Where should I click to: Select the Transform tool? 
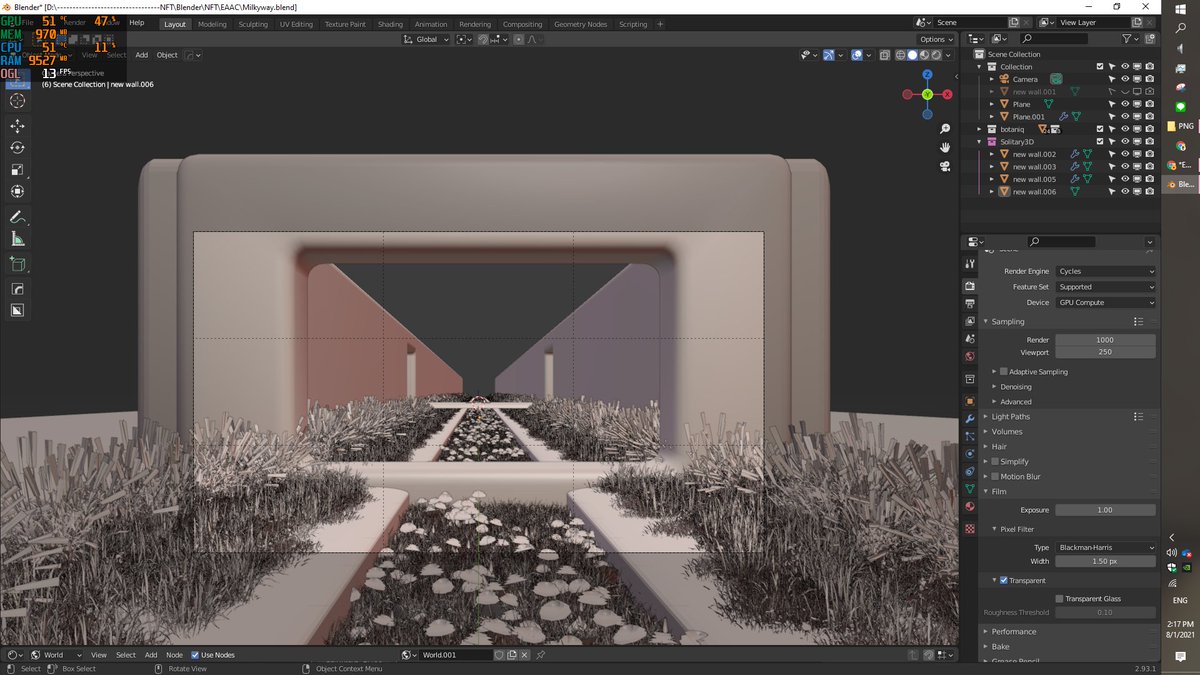17,192
